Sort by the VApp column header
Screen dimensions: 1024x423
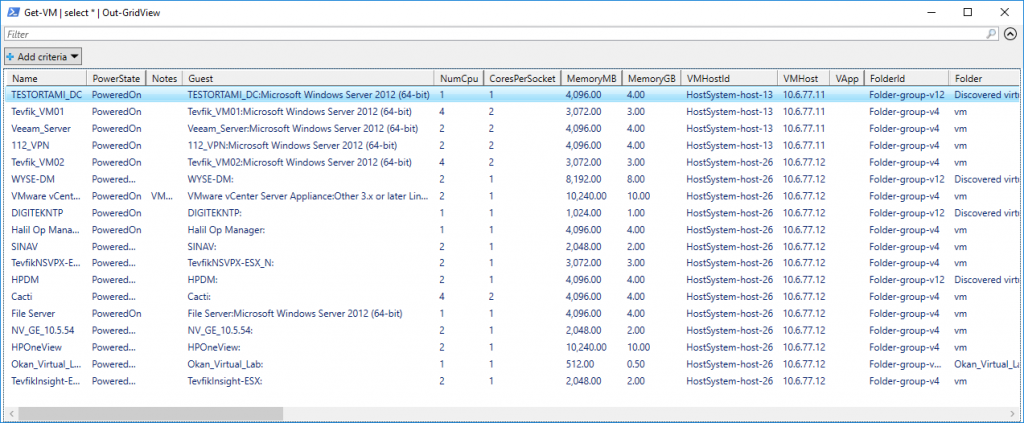(847, 78)
